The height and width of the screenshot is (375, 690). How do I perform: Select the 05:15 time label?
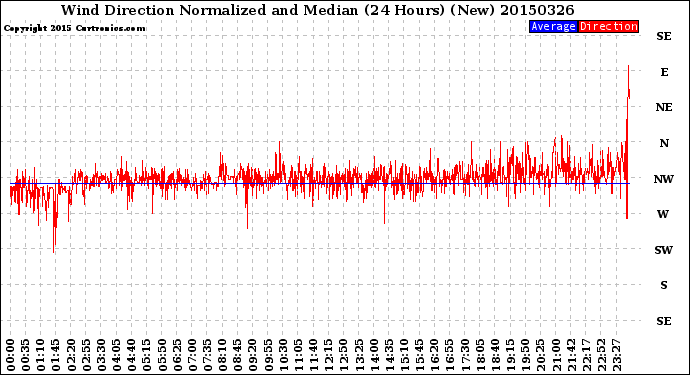click(x=147, y=355)
